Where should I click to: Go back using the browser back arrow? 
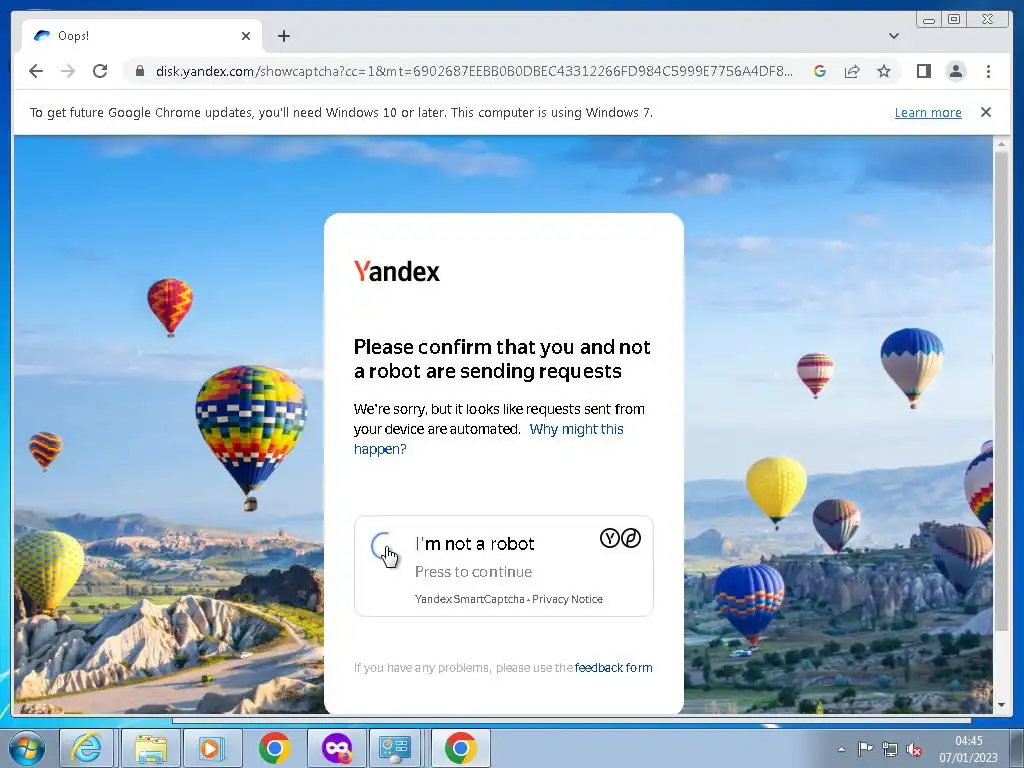coord(36,71)
